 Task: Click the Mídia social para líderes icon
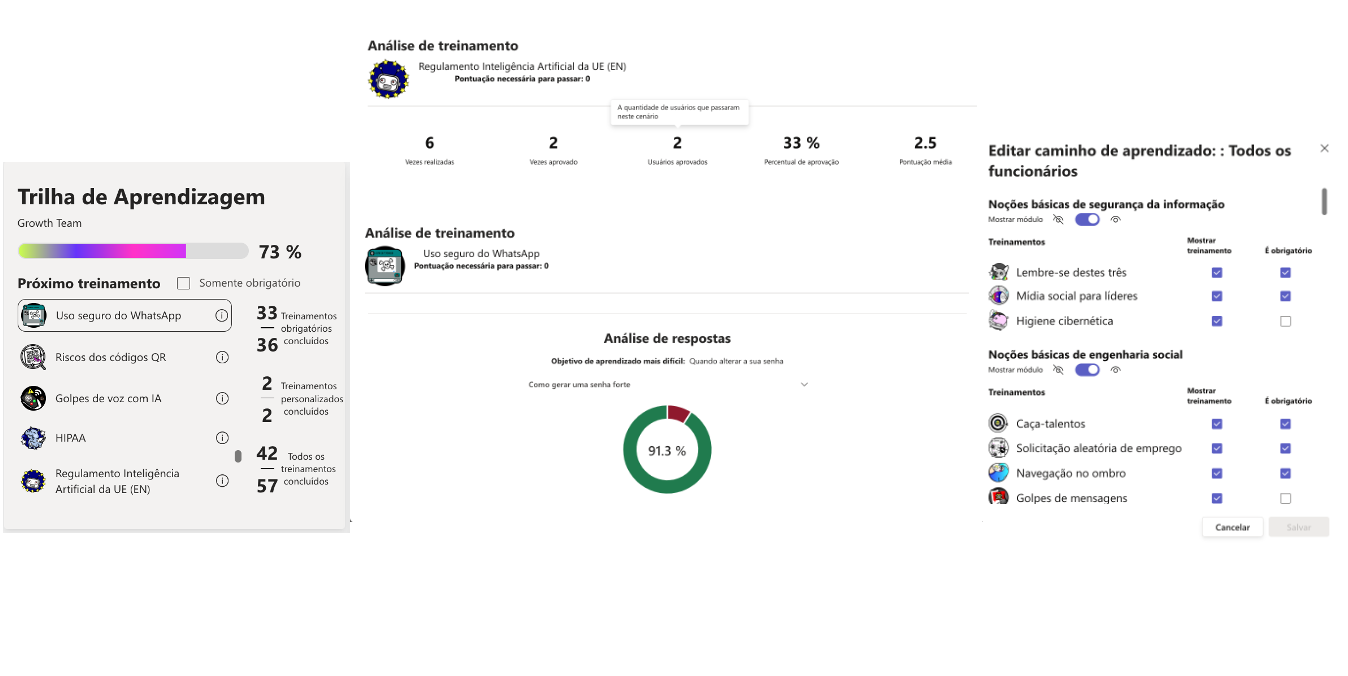(x=998, y=296)
